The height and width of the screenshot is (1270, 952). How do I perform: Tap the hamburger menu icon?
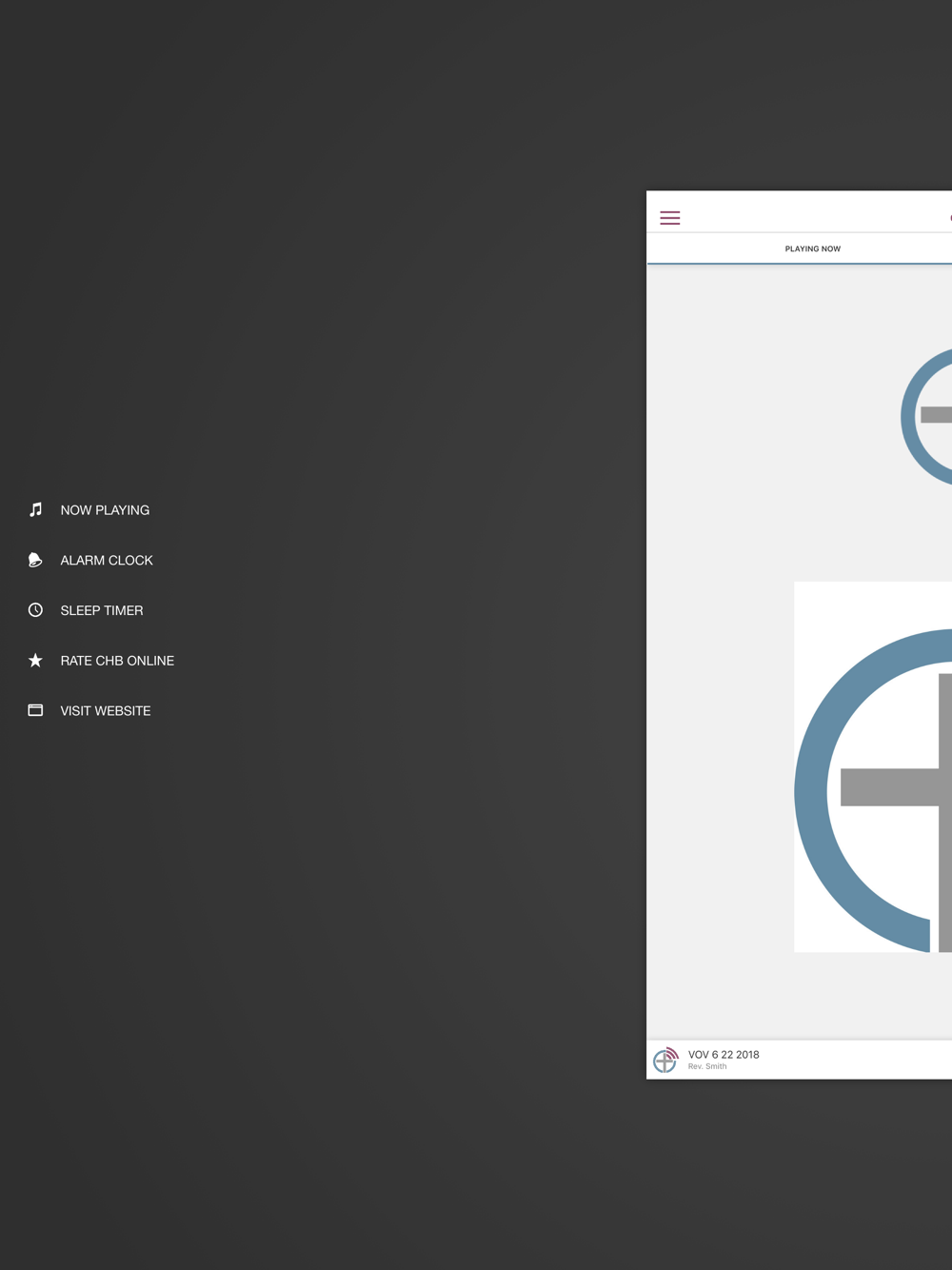click(x=670, y=218)
